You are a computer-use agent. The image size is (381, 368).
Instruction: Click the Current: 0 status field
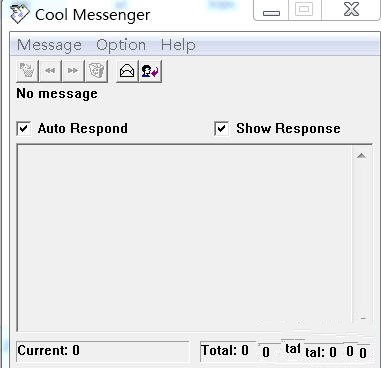(103, 351)
